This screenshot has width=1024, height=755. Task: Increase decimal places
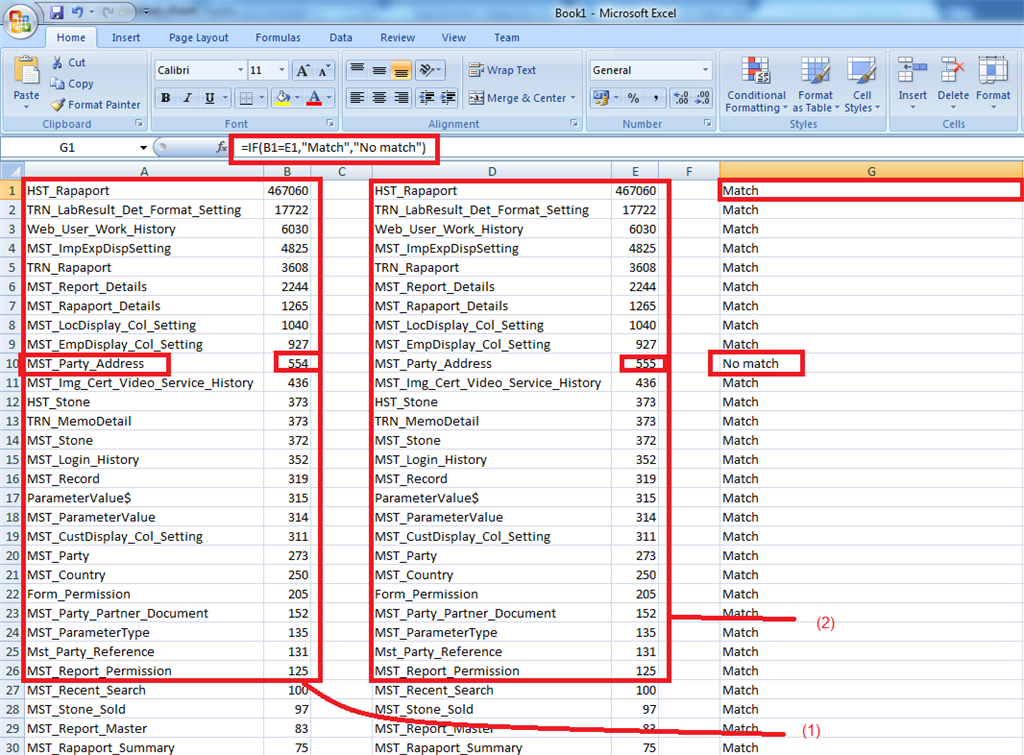(x=681, y=98)
